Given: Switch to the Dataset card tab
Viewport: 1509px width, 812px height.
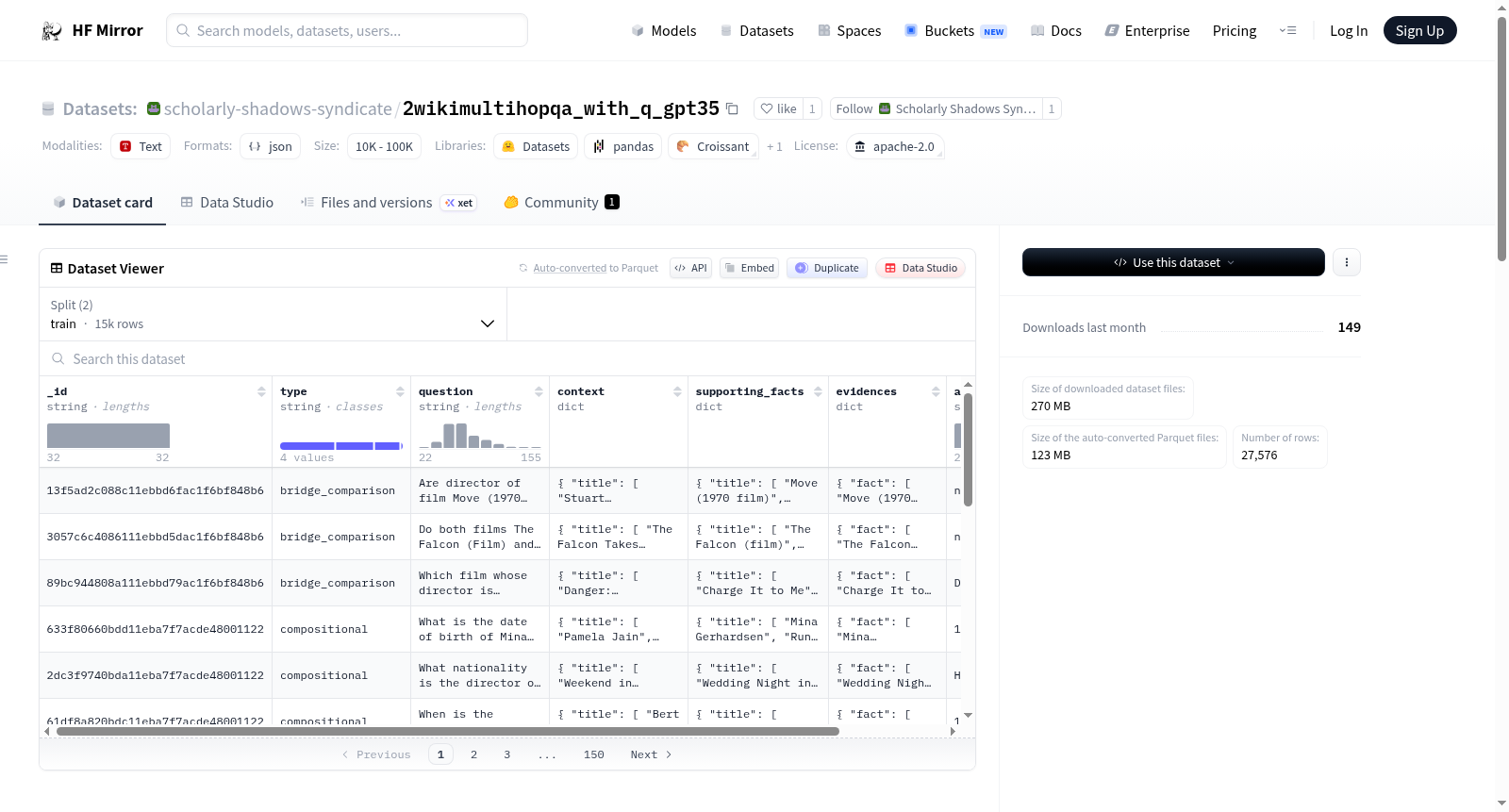Looking at the screenshot, I should tap(103, 202).
